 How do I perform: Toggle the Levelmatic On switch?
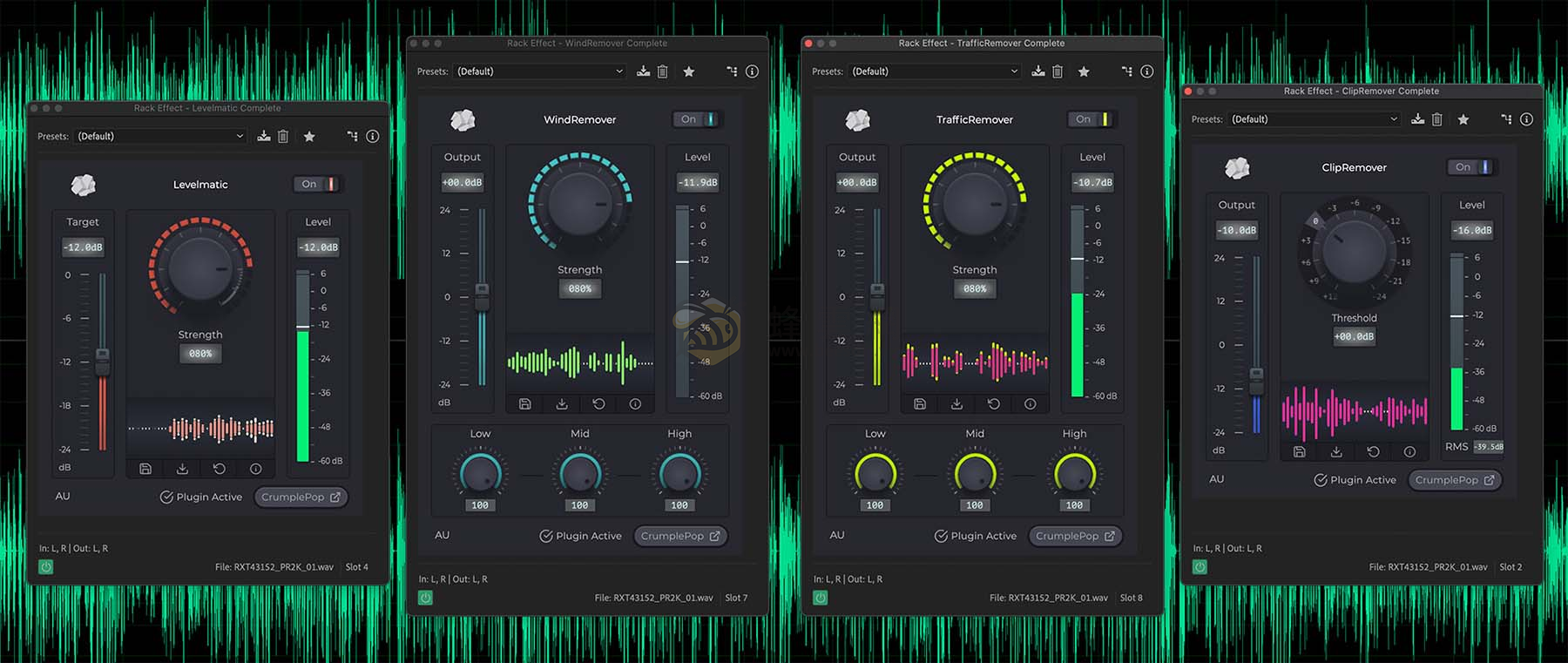(318, 184)
